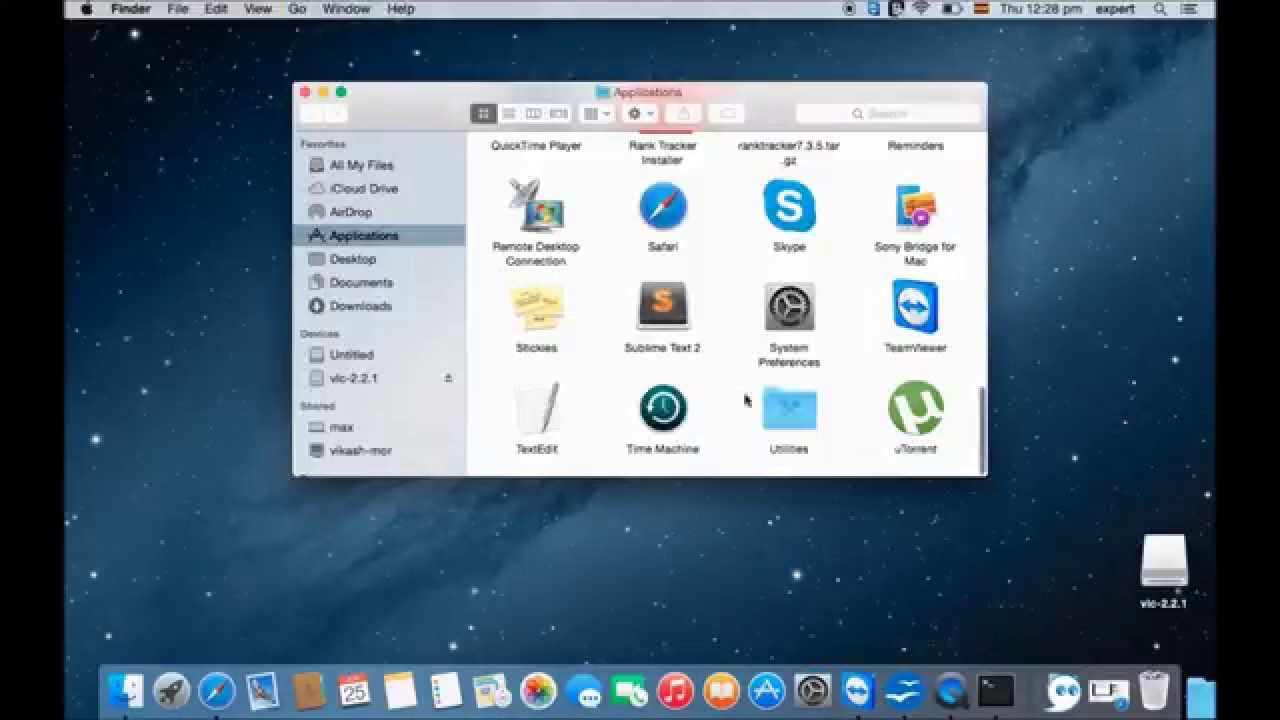This screenshot has height=720, width=1280.
Task: Open the Help menu
Action: click(x=400, y=9)
